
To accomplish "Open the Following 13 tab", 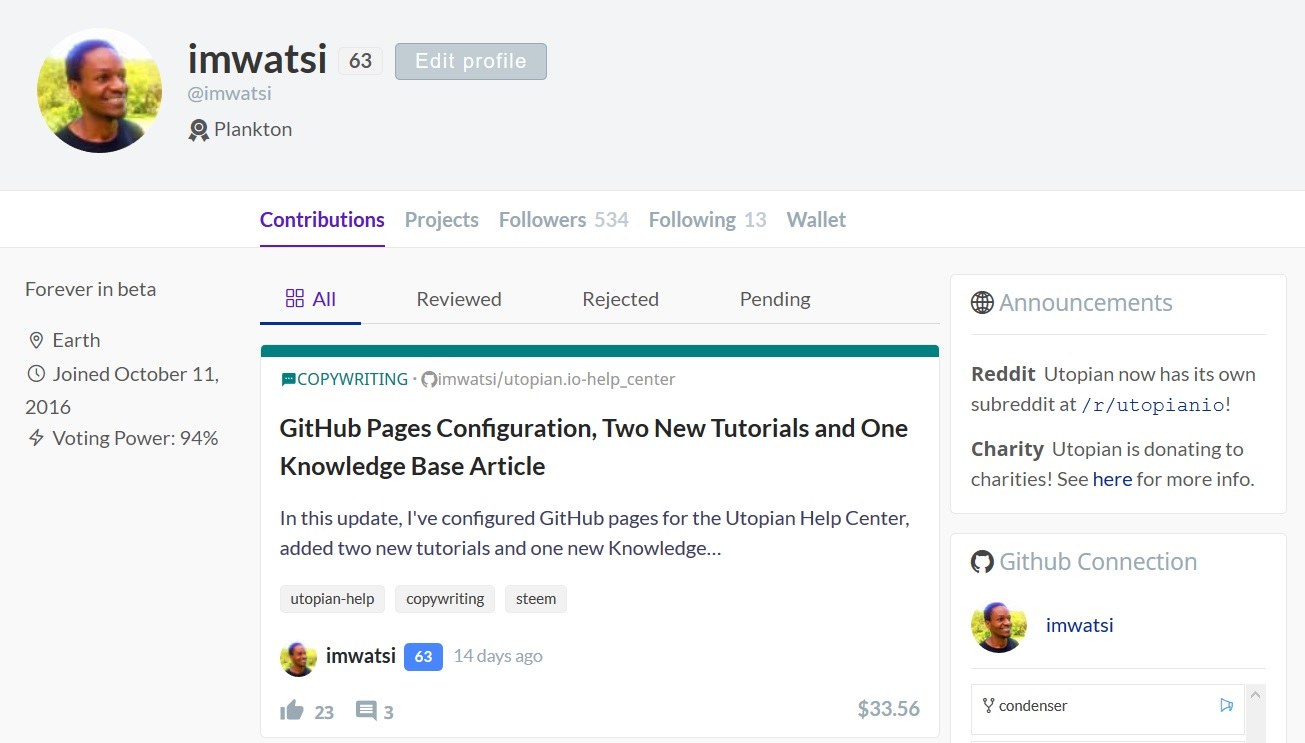I will pyautogui.click(x=708, y=219).
